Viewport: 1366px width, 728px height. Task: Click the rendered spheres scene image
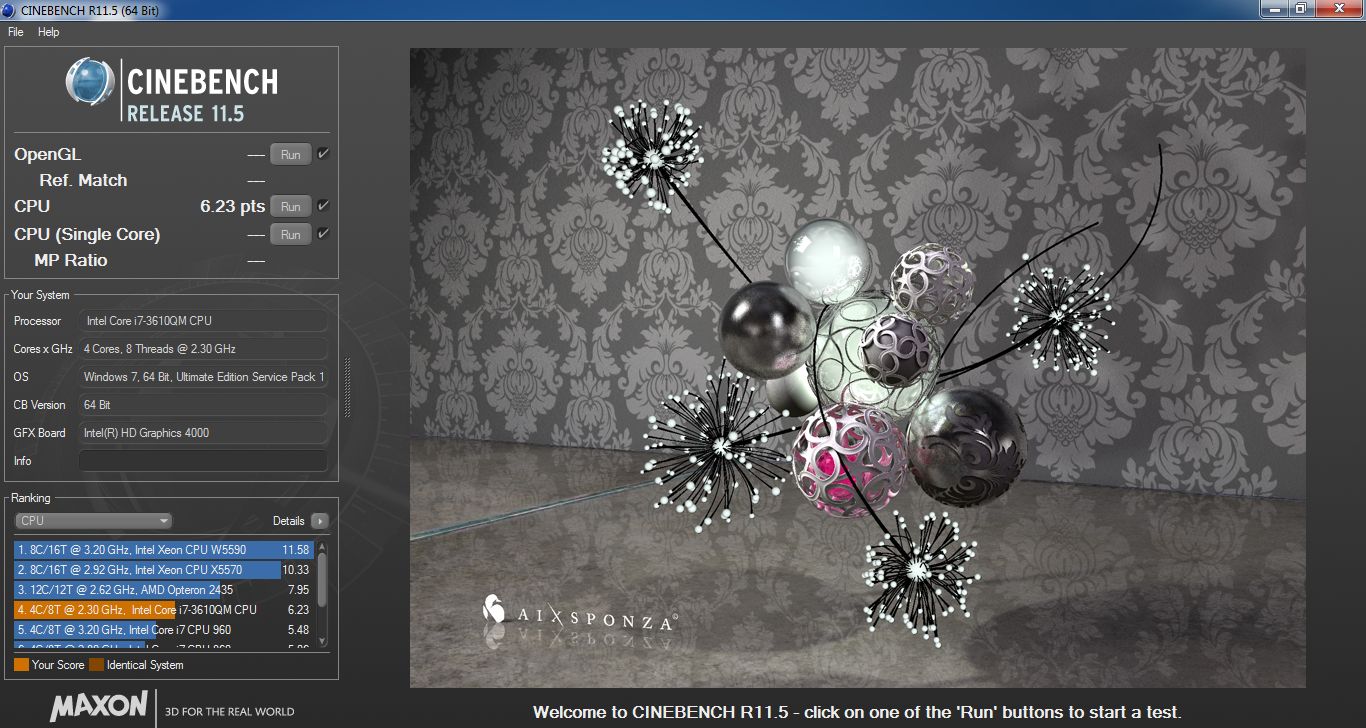[858, 368]
